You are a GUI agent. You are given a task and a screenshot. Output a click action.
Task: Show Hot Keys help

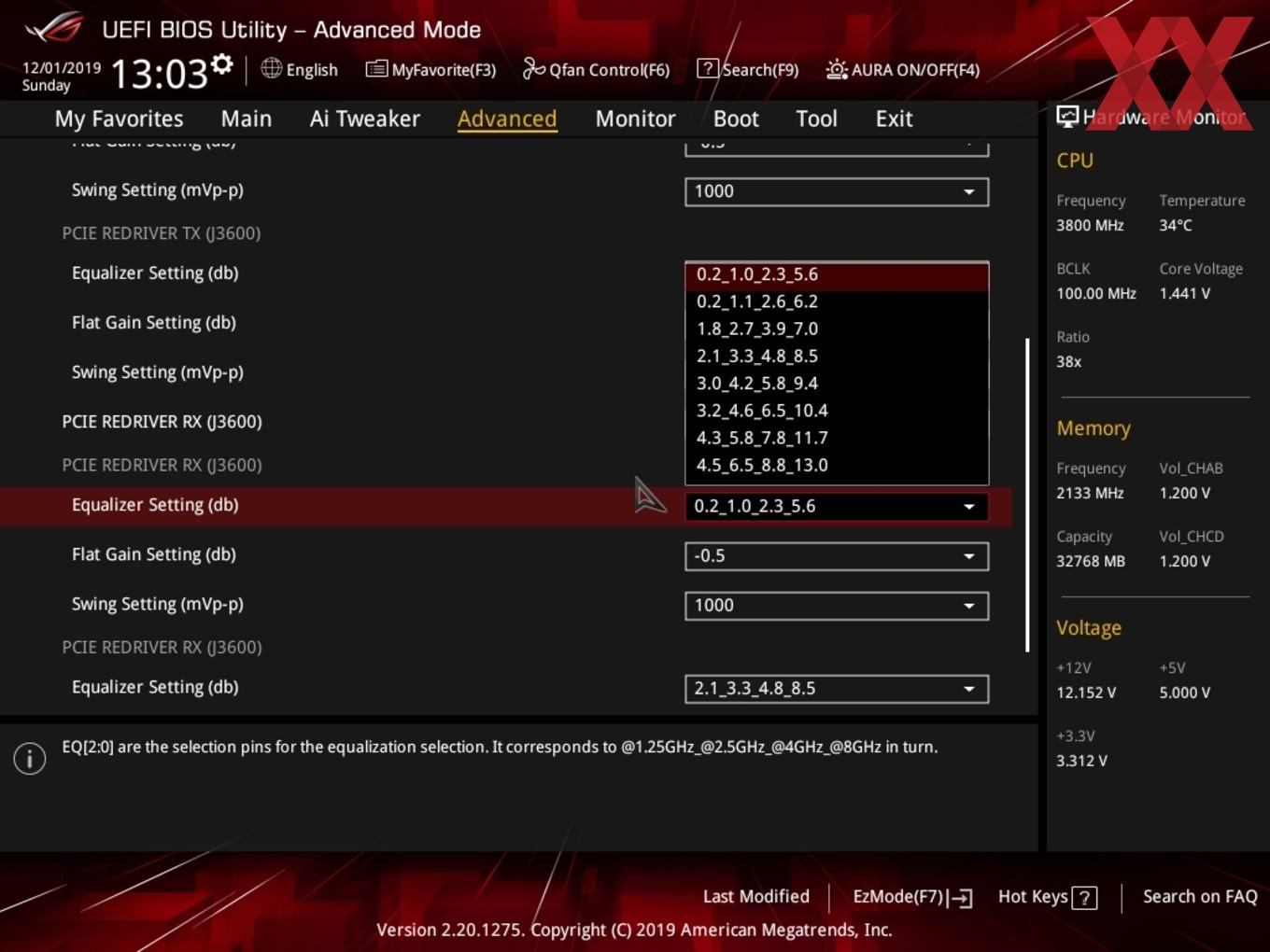(x=1047, y=898)
